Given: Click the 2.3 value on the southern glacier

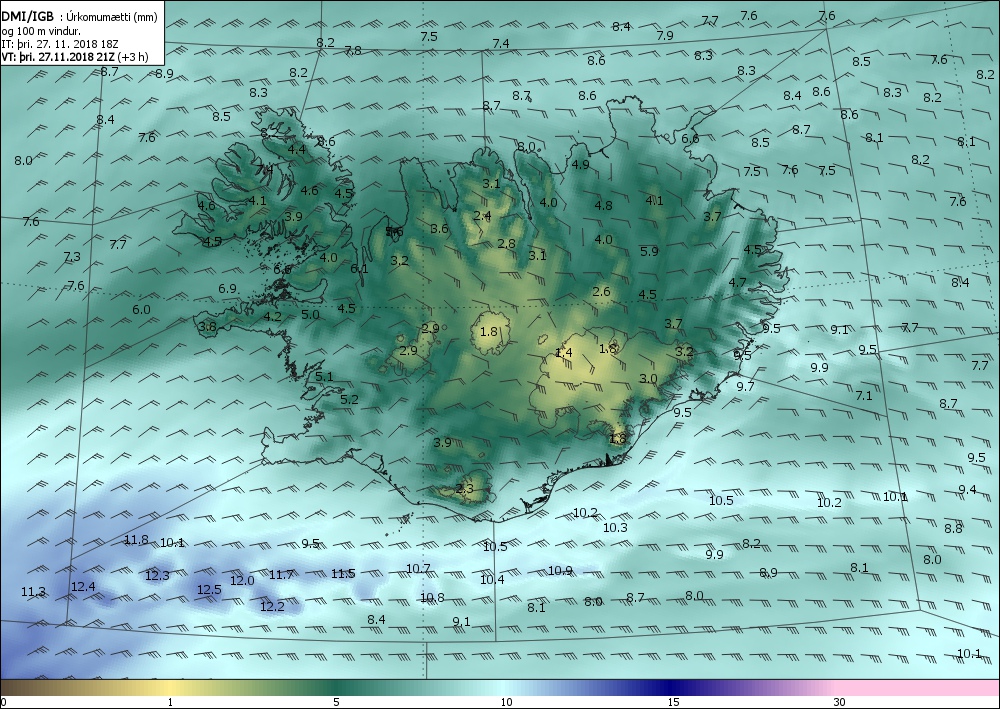Looking at the screenshot, I should [x=465, y=489].
